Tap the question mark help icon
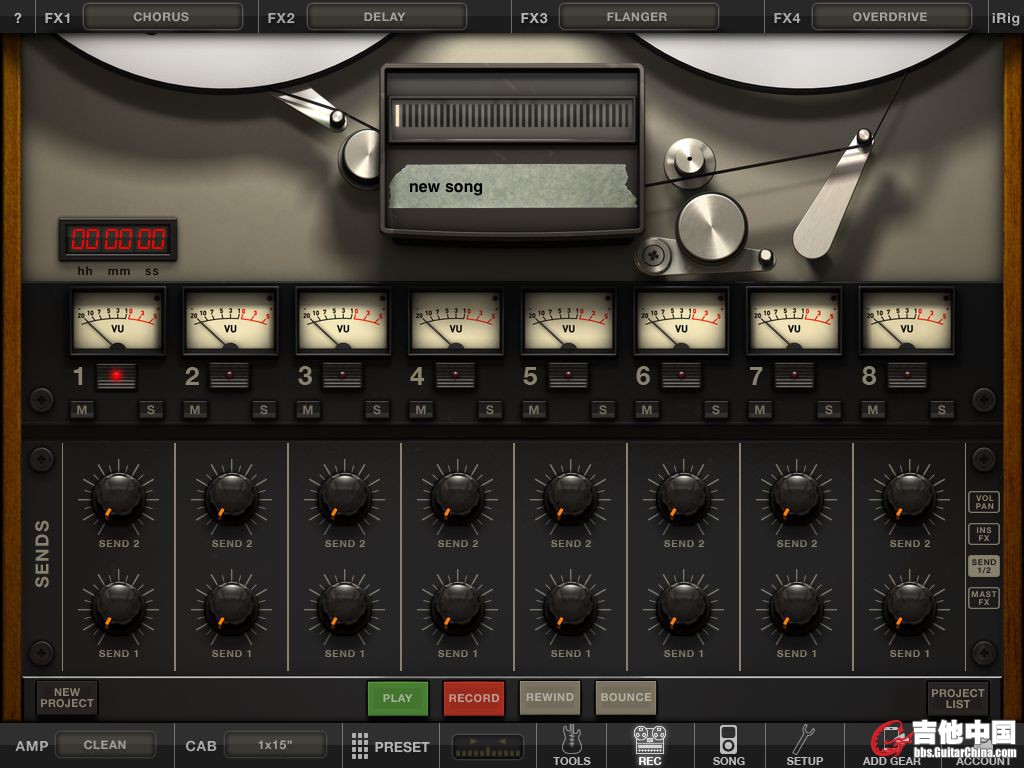This screenshot has width=1024, height=768. [x=18, y=18]
